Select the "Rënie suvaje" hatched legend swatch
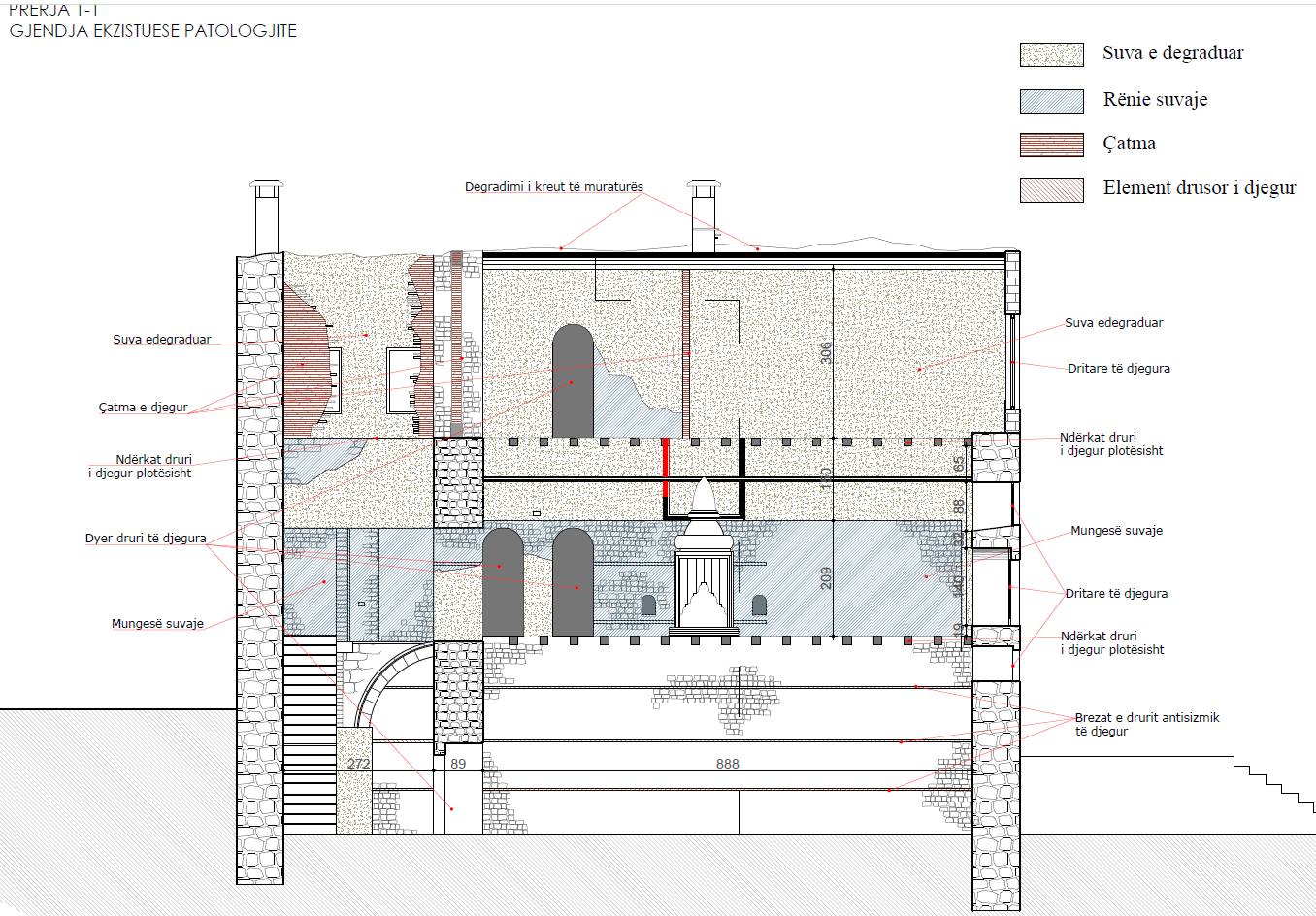Viewport: 1316px width, 916px height. pos(1051,101)
